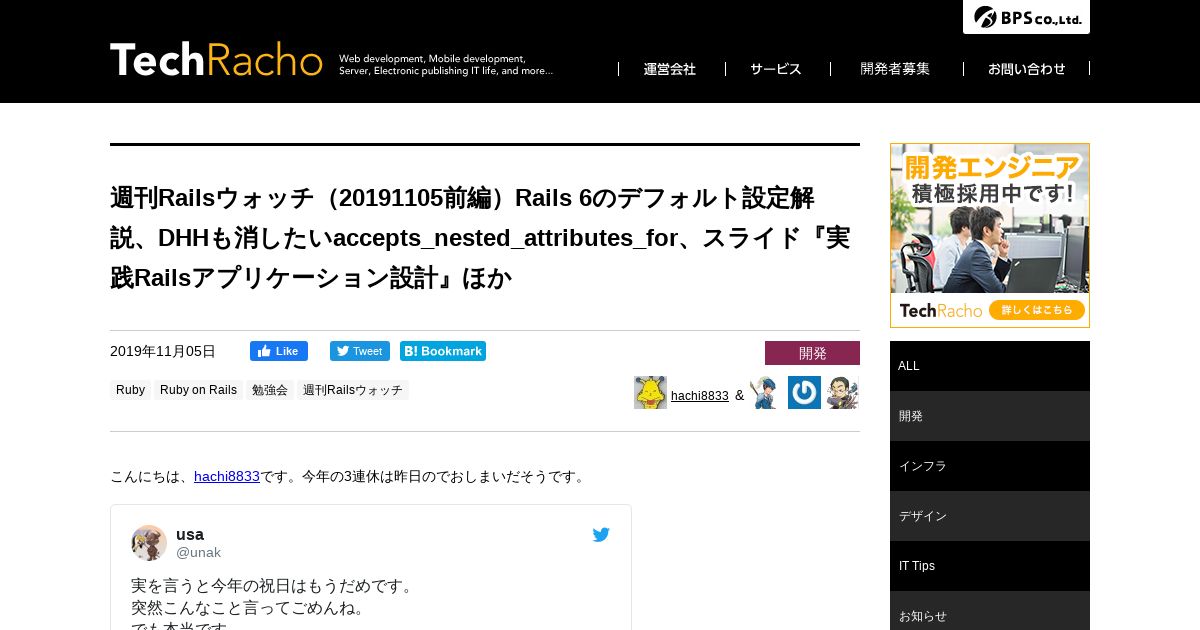Open the 勉強会 tag
The height and width of the screenshot is (630, 1200).
tap(270, 390)
